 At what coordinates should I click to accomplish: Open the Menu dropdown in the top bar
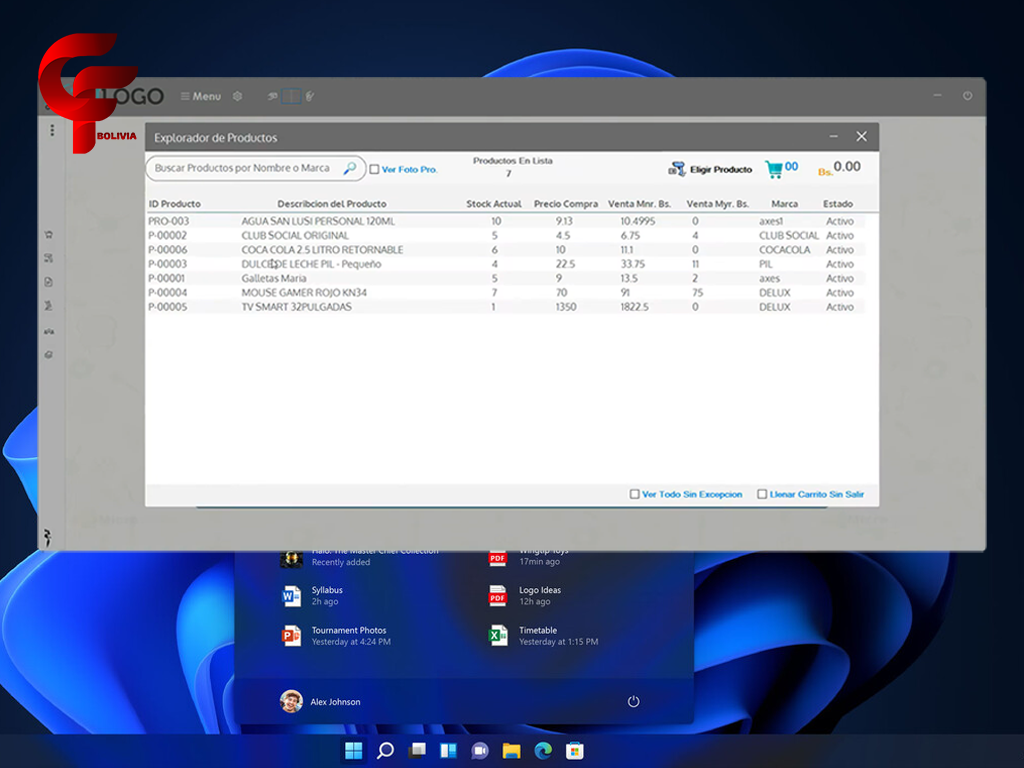pyautogui.click(x=201, y=96)
